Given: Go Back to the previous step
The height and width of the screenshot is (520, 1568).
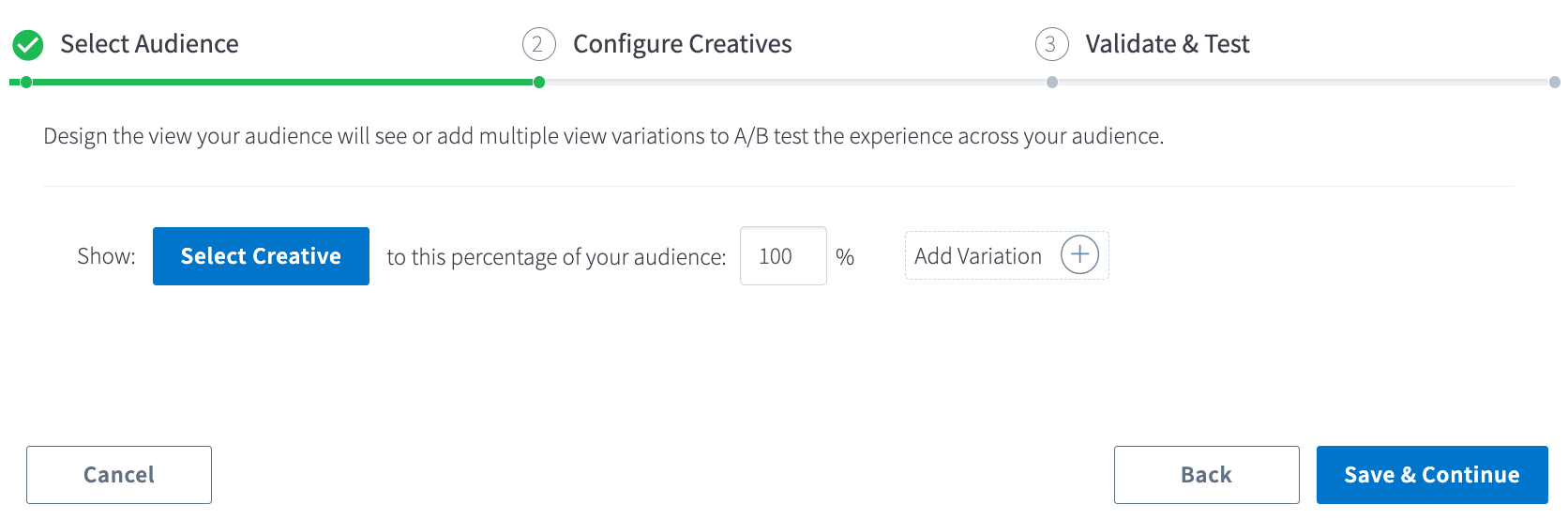Looking at the screenshot, I should click(x=1206, y=475).
